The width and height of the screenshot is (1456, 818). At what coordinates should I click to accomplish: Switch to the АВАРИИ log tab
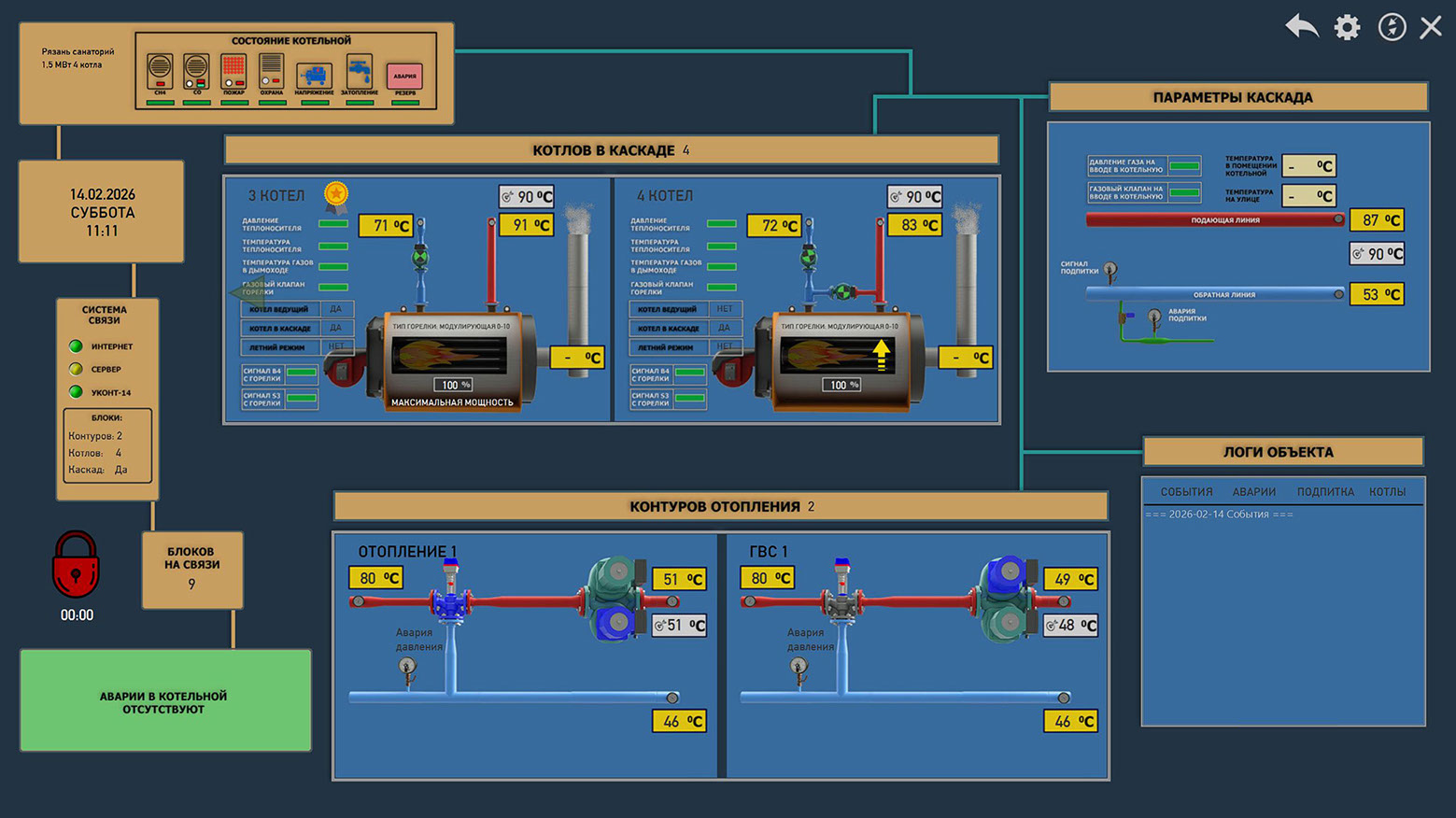(1253, 492)
